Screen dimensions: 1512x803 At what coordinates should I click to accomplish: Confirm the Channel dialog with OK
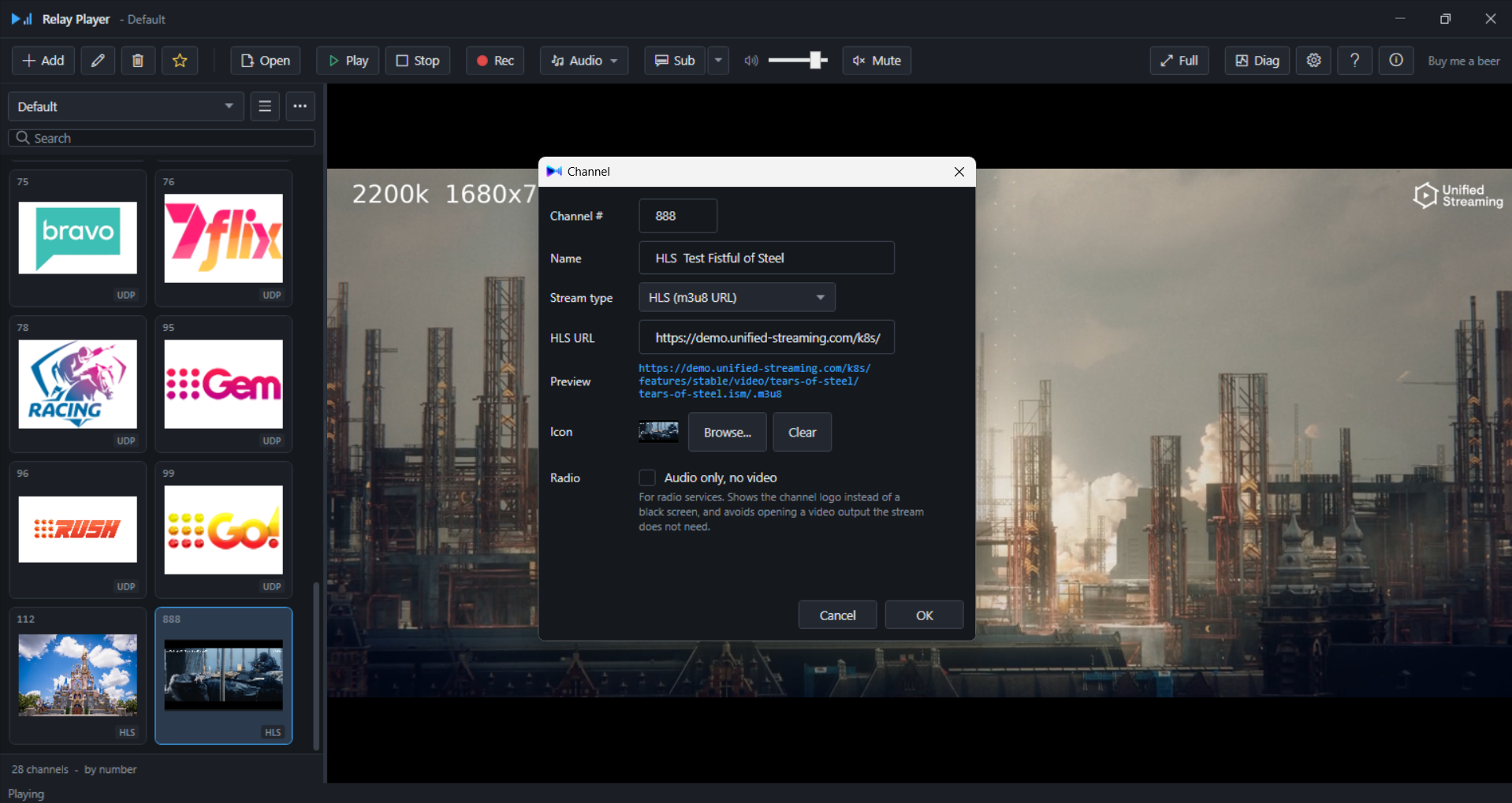(924, 615)
